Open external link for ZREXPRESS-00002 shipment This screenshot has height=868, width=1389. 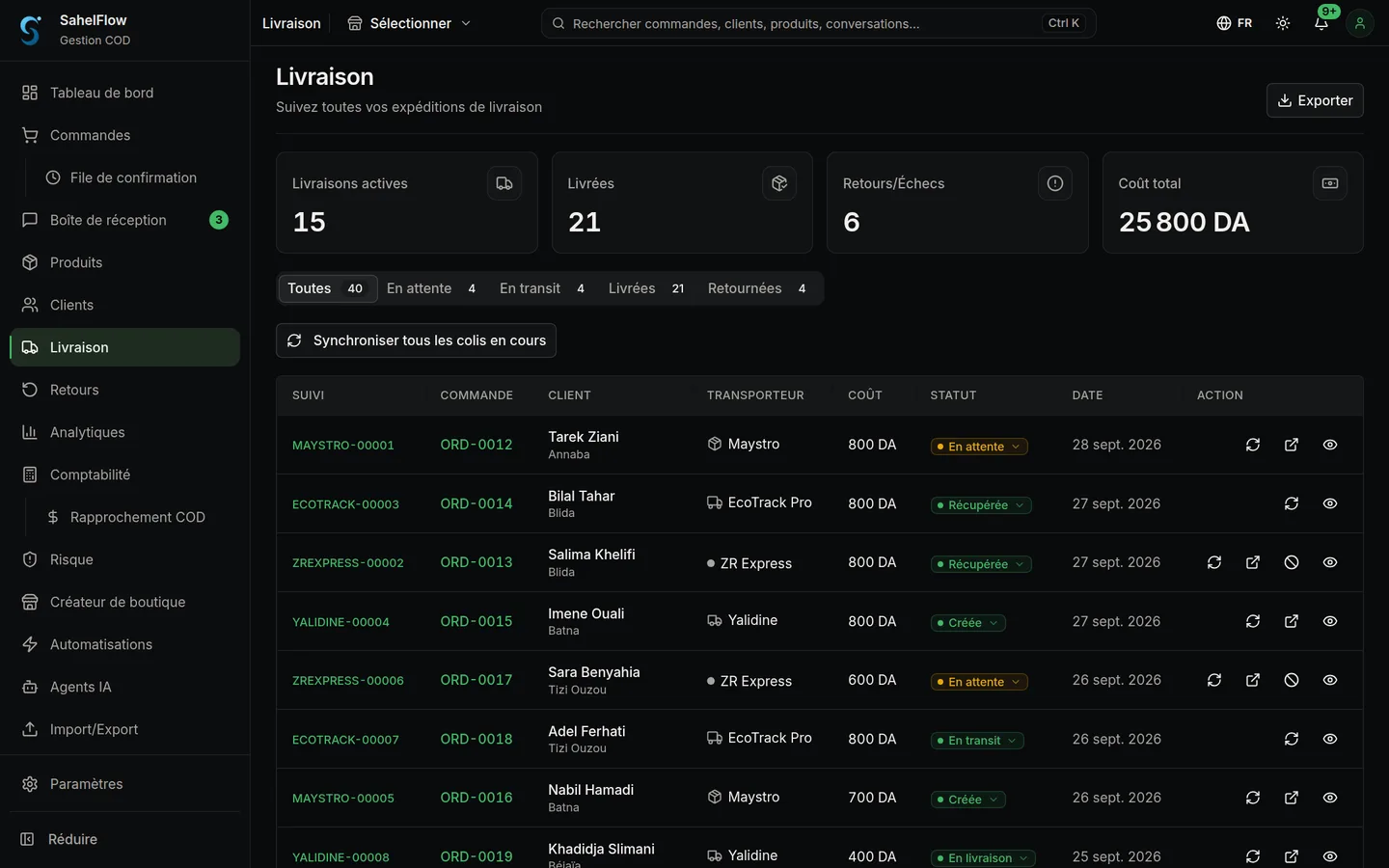click(x=1253, y=562)
